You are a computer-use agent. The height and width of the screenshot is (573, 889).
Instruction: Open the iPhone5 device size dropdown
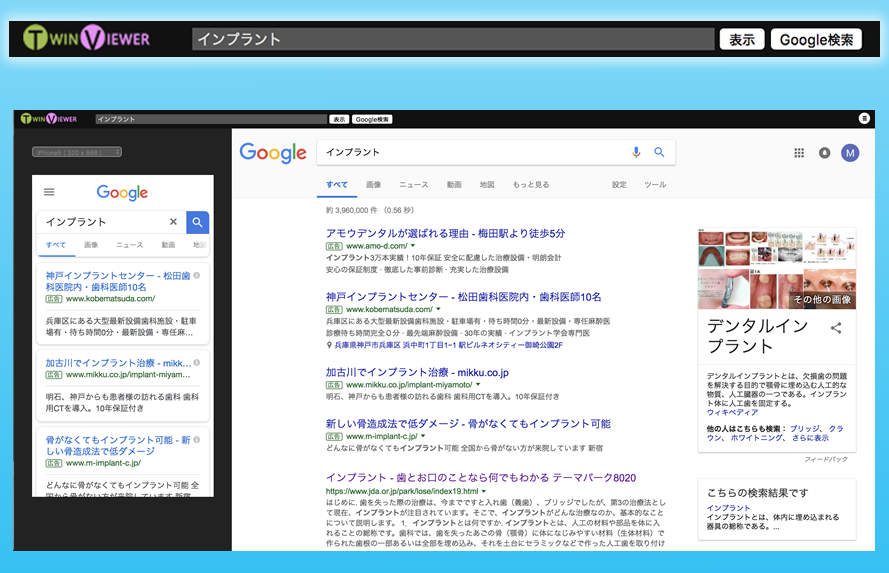coord(77,152)
